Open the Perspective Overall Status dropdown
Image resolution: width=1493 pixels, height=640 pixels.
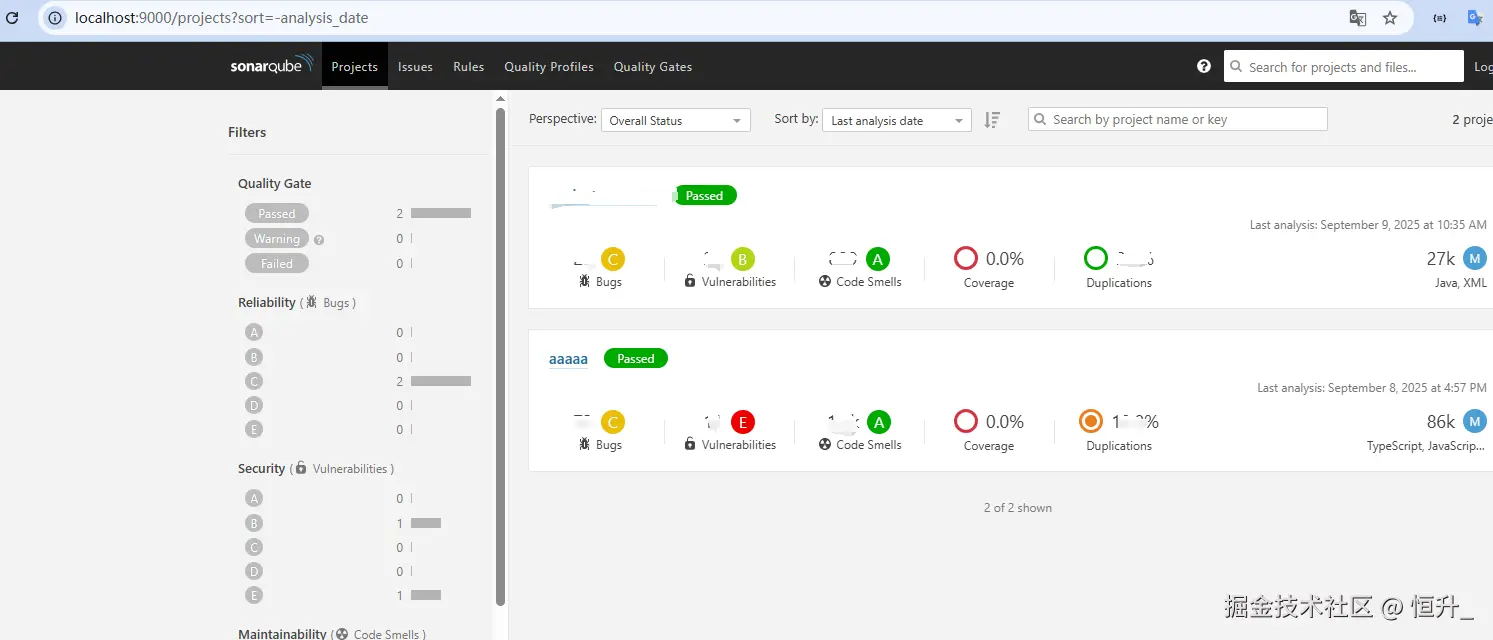point(676,120)
